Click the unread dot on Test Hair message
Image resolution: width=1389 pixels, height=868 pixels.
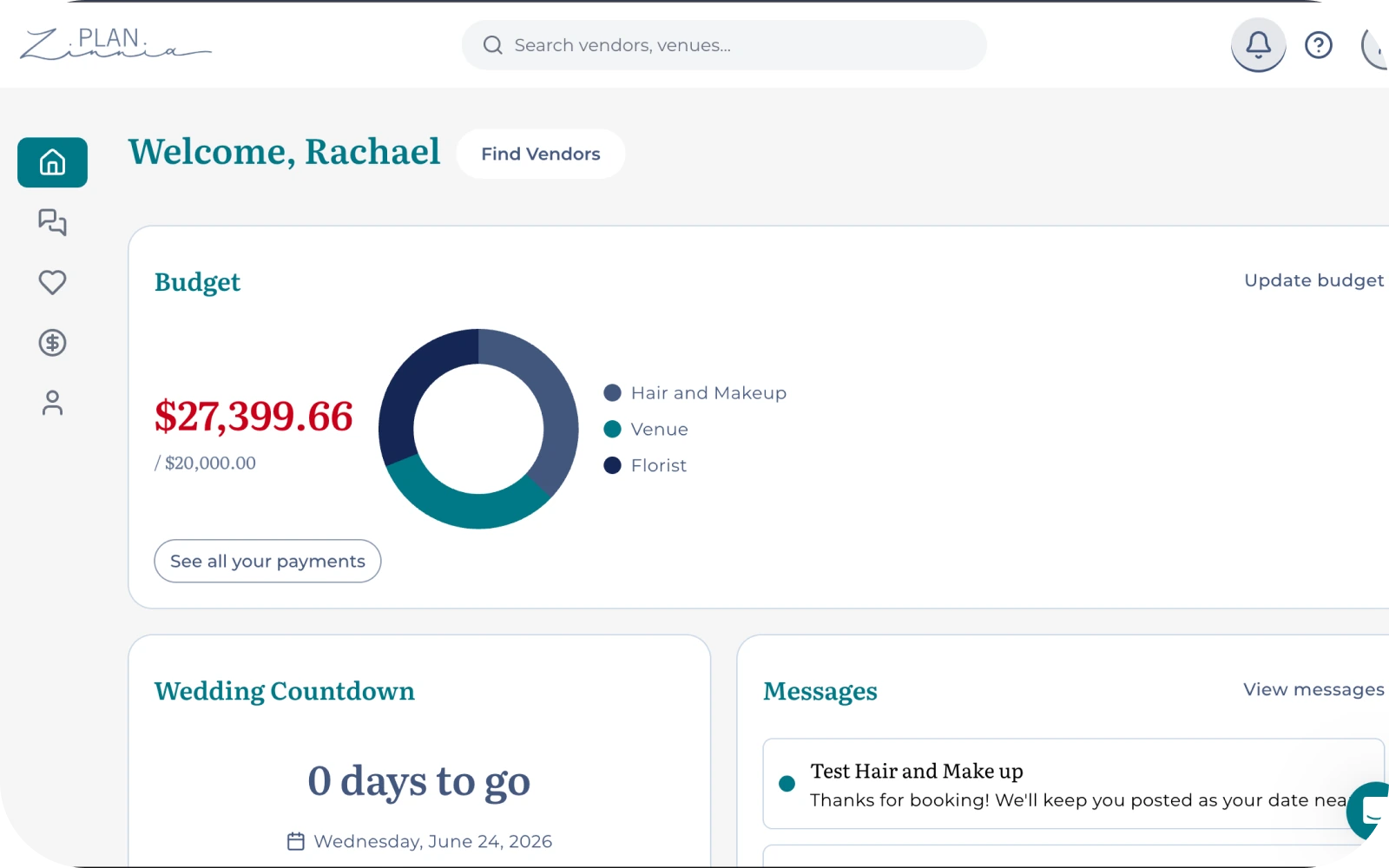(x=787, y=784)
